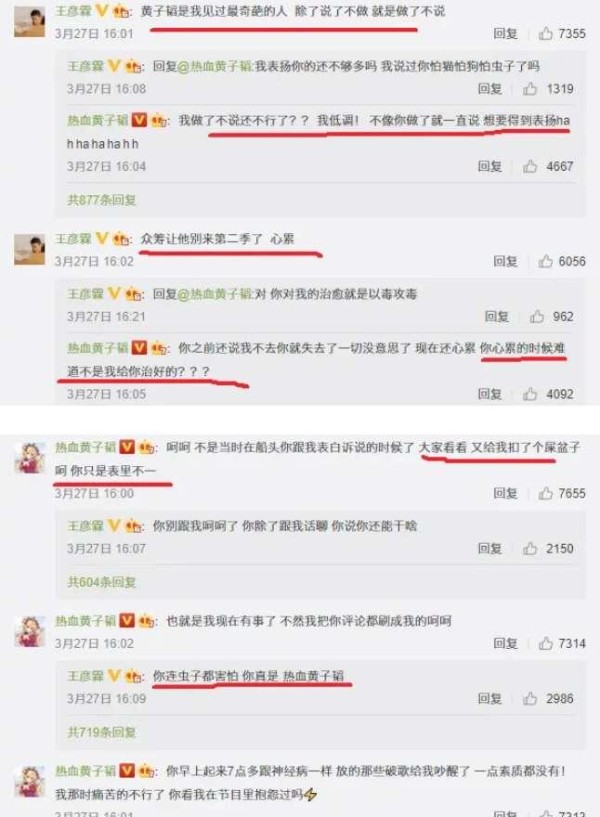Expand the 共877条回复 thread

point(102,200)
